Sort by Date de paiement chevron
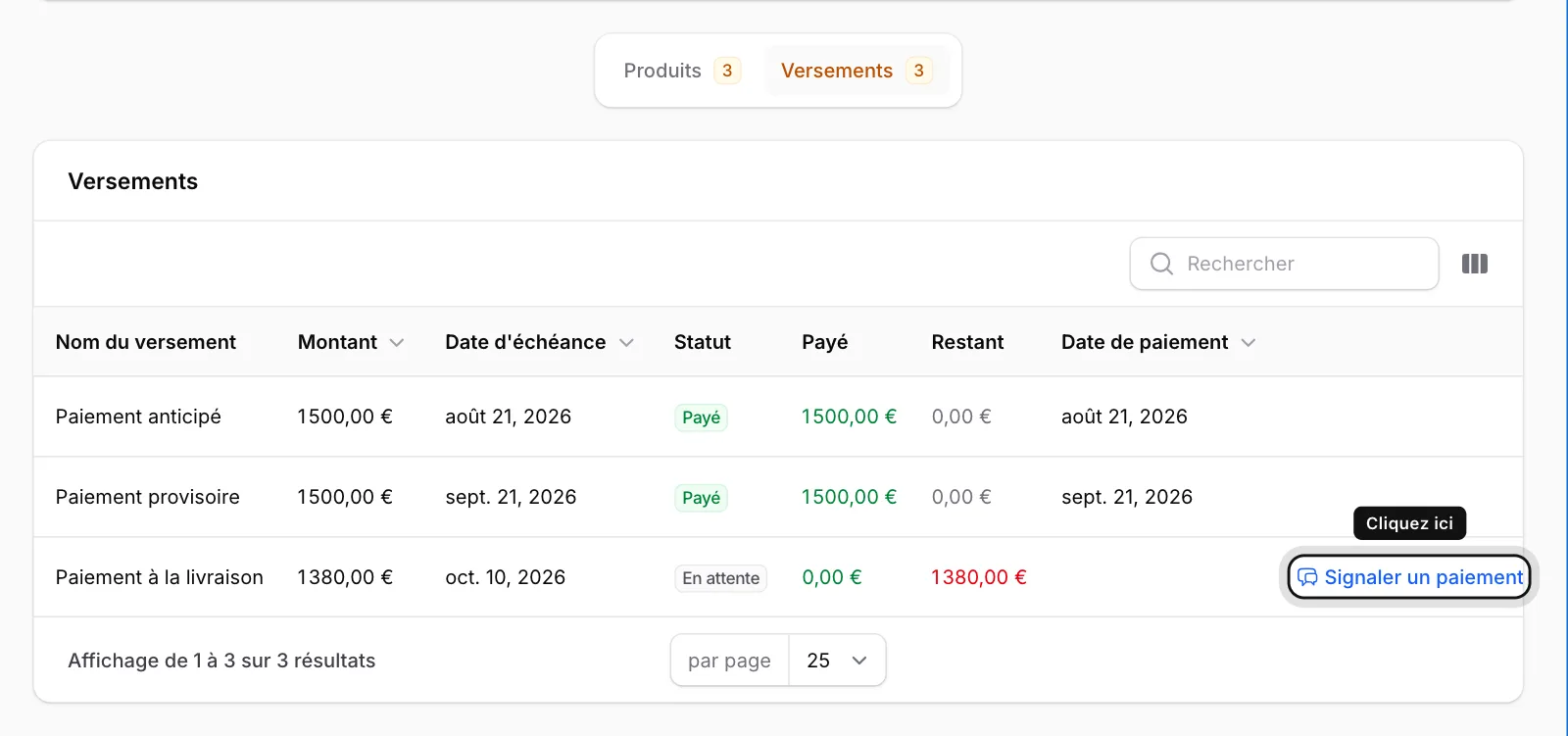This screenshot has height=736, width=1568. (1249, 342)
